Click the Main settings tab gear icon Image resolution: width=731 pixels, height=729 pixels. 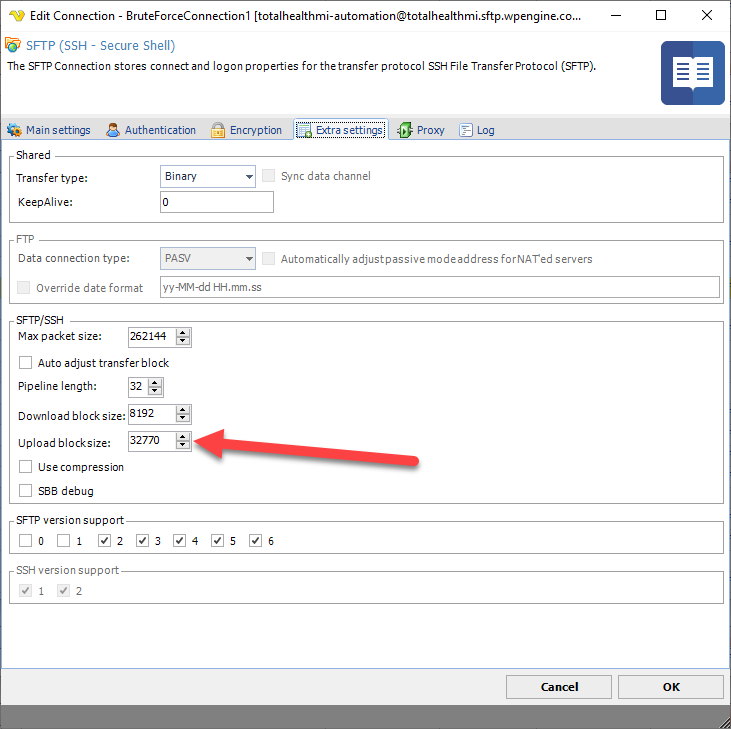tap(14, 130)
